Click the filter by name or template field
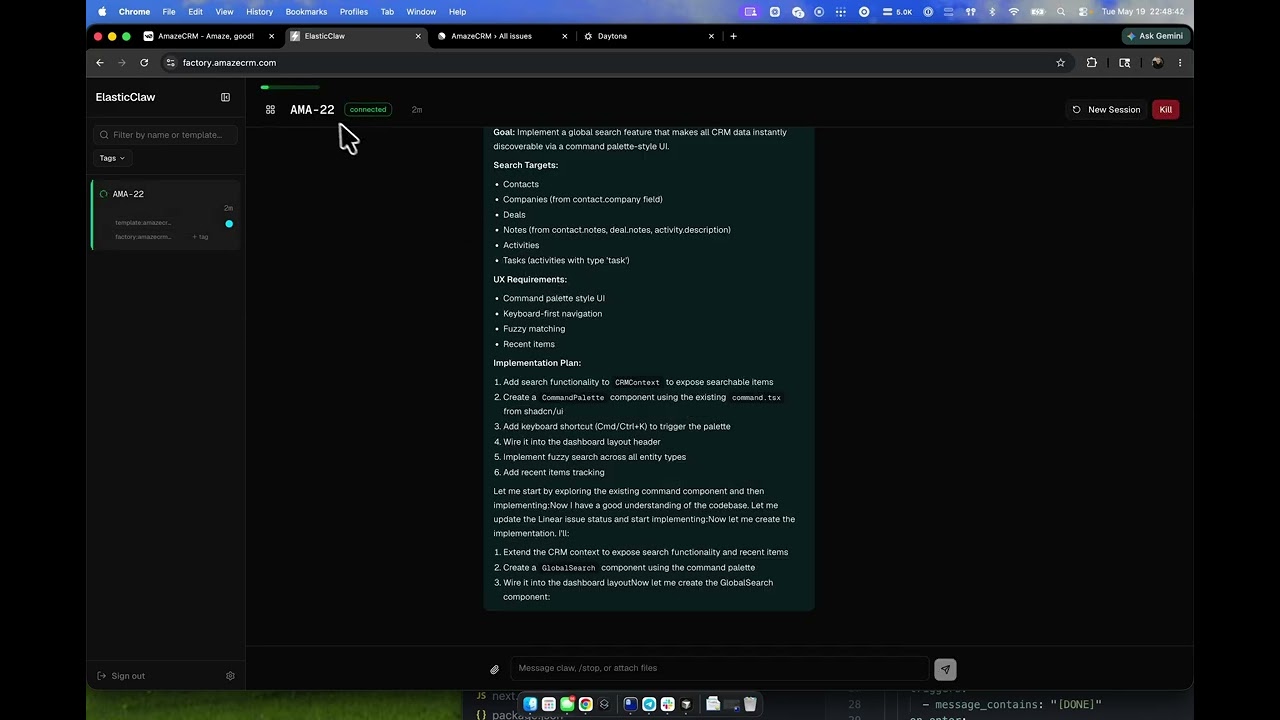The width and height of the screenshot is (1280, 720). point(166,135)
